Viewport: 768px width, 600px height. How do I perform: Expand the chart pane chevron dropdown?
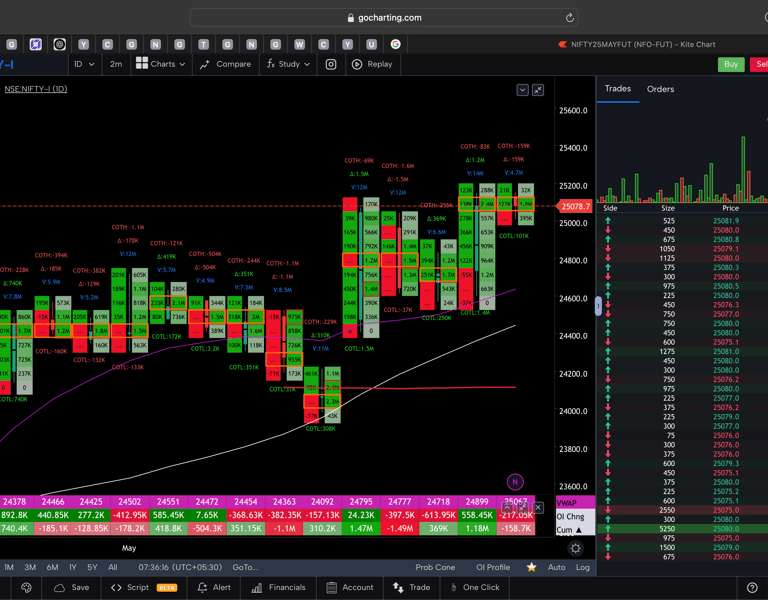click(522, 90)
